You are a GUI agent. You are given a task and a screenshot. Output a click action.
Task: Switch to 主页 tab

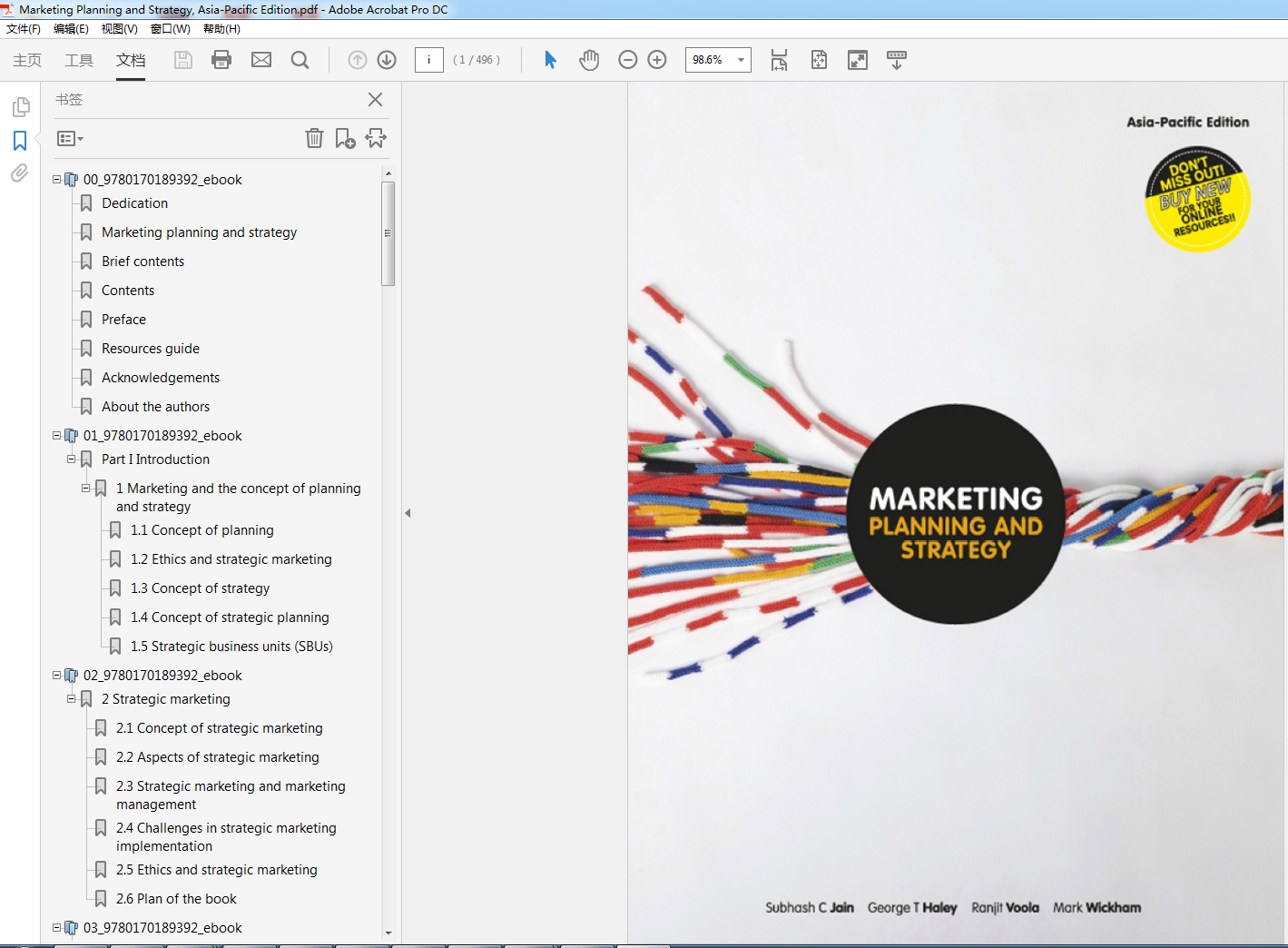(27, 60)
